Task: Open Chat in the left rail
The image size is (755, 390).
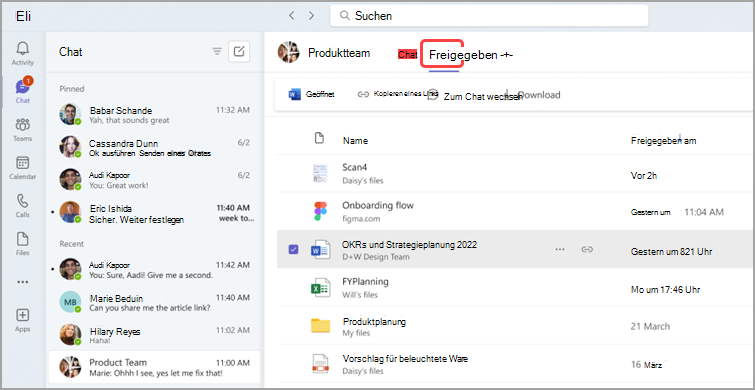Action: 23,91
